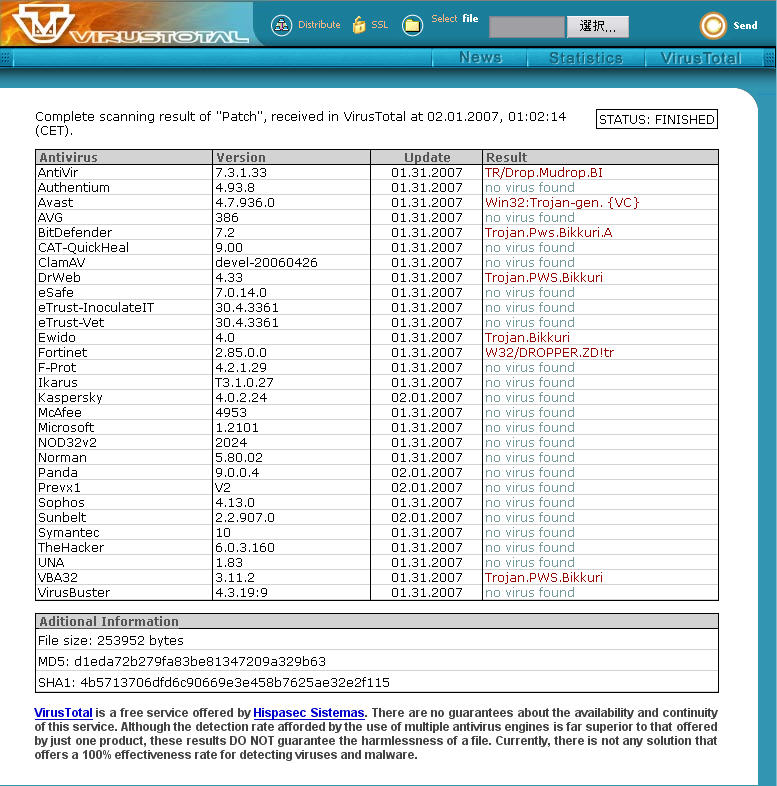The width and height of the screenshot is (777, 786).
Task: Click the Symantec antivirus name
Action: tap(69, 532)
